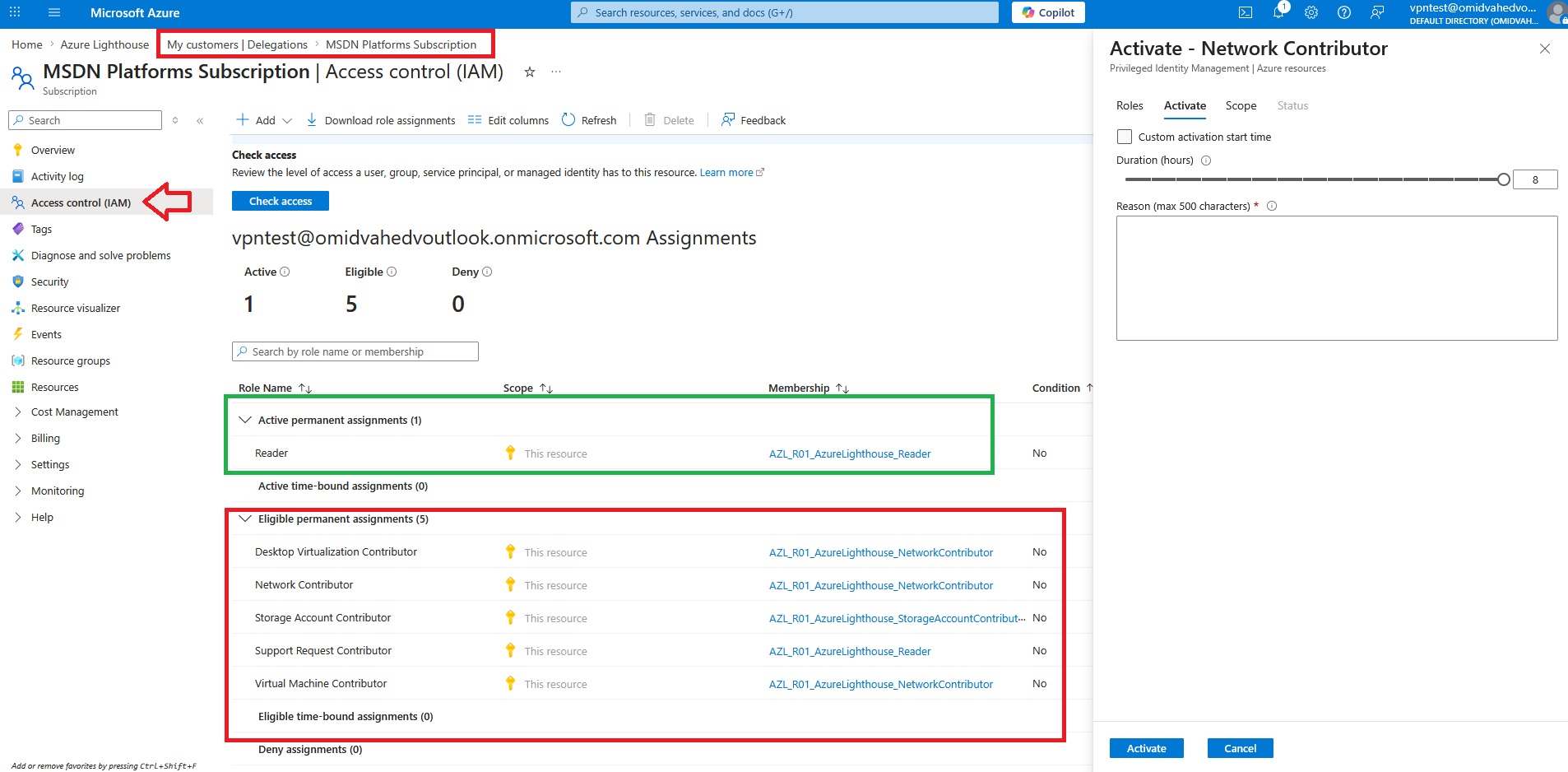Click Edit columns in toolbar
Image resolution: width=1568 pixels, height=772 pixels.
[x=508, y=120]
